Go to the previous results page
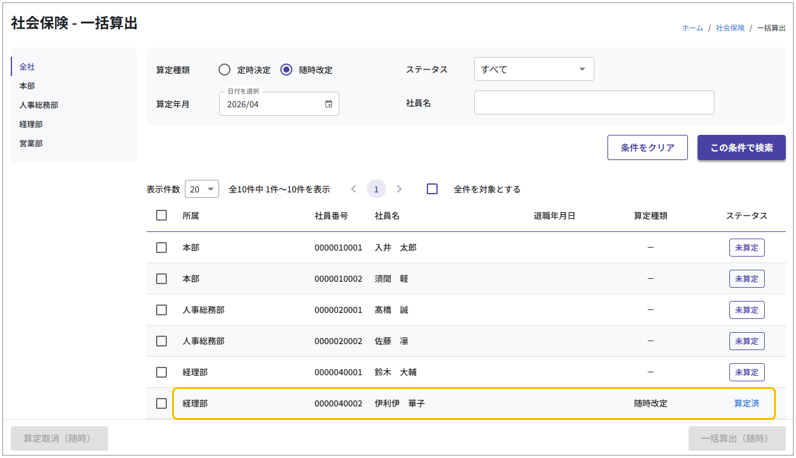Viewport: 796px width, 458px height. click(x=353, y=189)
